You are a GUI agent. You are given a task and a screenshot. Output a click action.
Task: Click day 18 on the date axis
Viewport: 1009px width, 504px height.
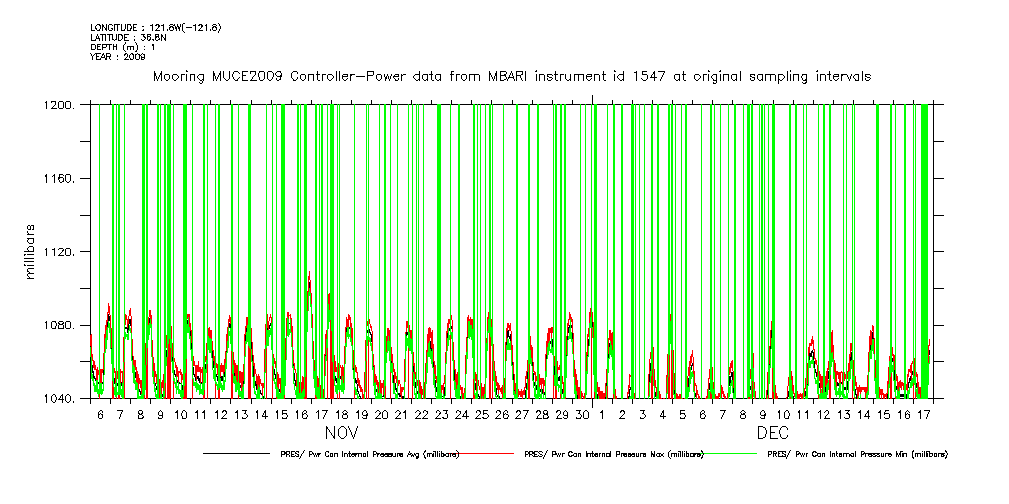point(341,414)
